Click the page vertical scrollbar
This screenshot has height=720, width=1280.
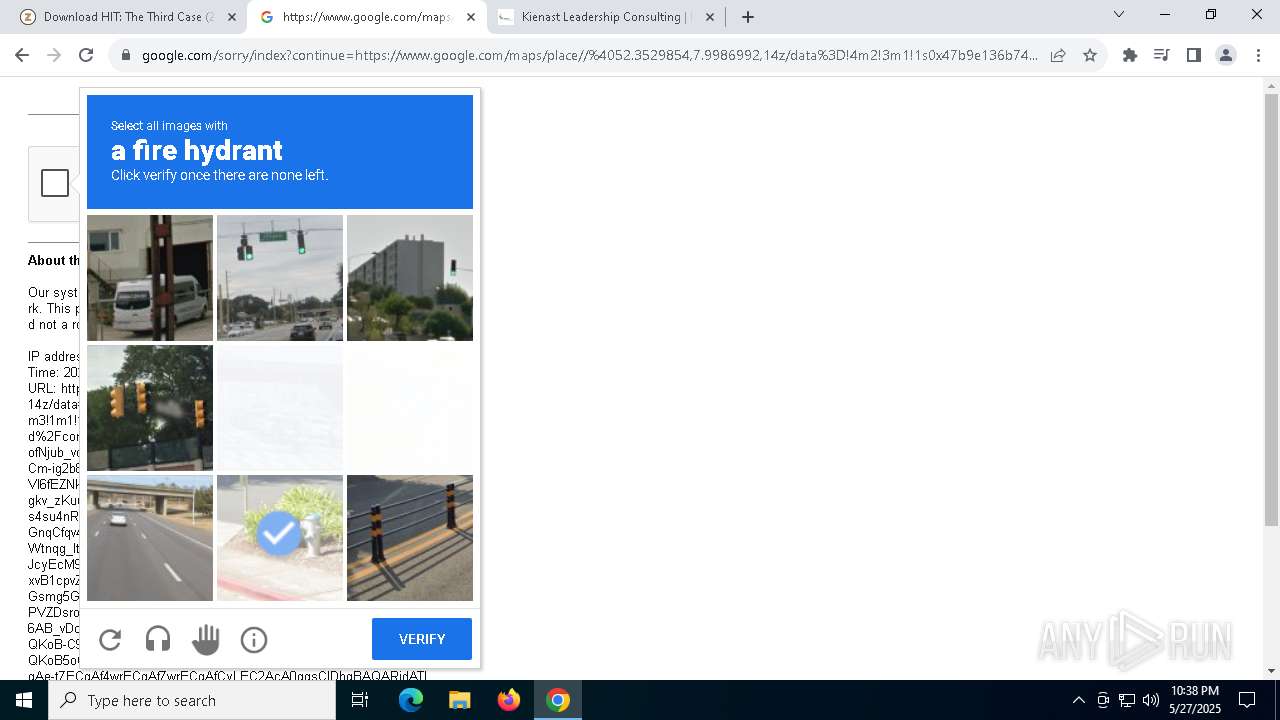tap(1271, 310)
